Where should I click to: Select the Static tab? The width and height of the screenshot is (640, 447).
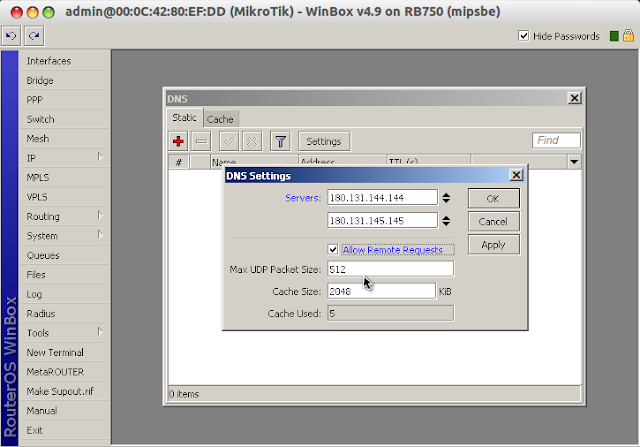click(x=184, y=118)
